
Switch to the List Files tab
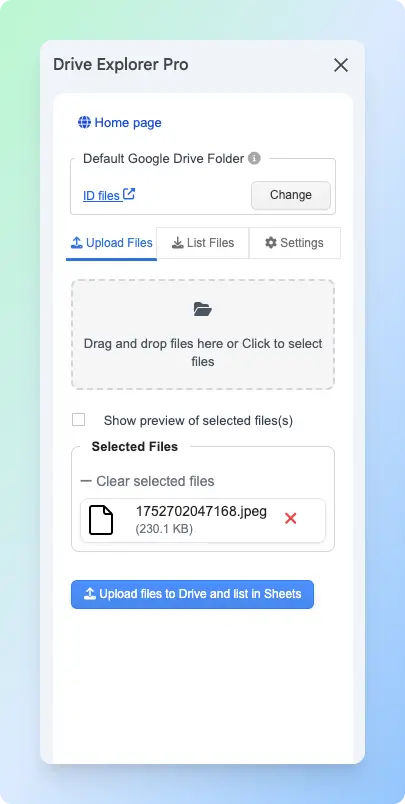[x=202, y=243]
